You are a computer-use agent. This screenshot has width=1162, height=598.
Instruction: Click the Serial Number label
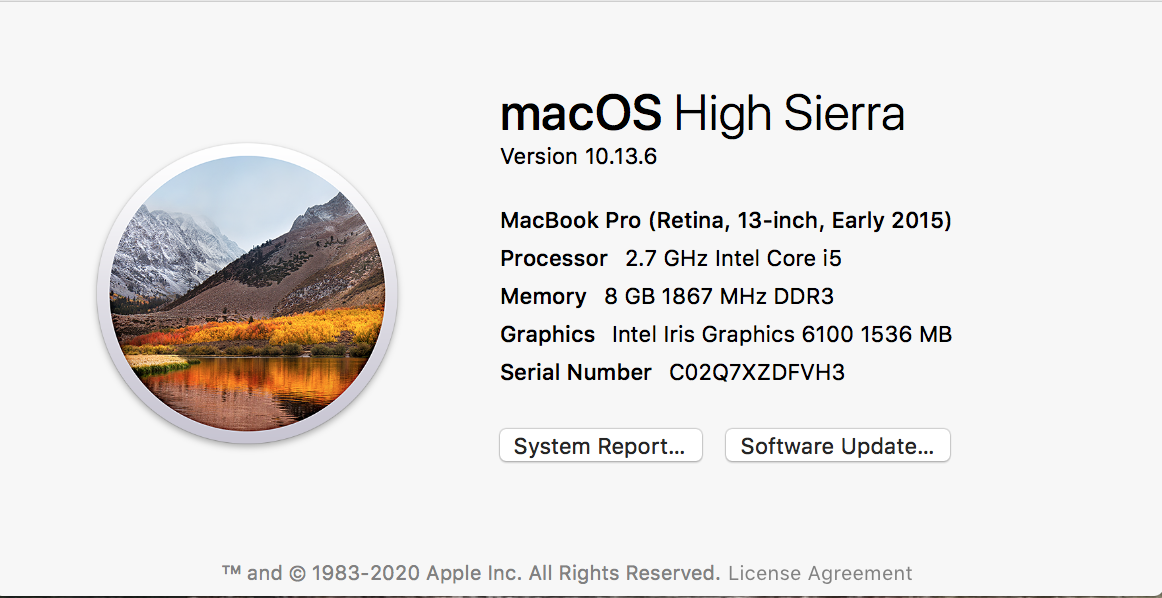(575, 372)
